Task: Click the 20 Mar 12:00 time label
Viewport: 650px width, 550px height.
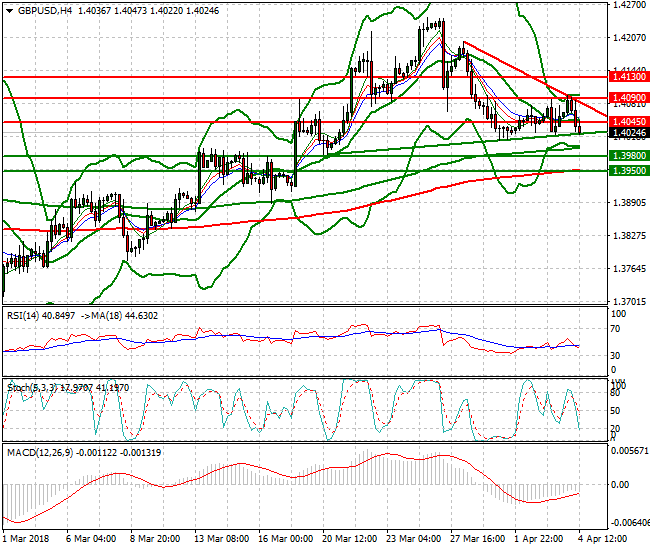Action: coord(349,539)
